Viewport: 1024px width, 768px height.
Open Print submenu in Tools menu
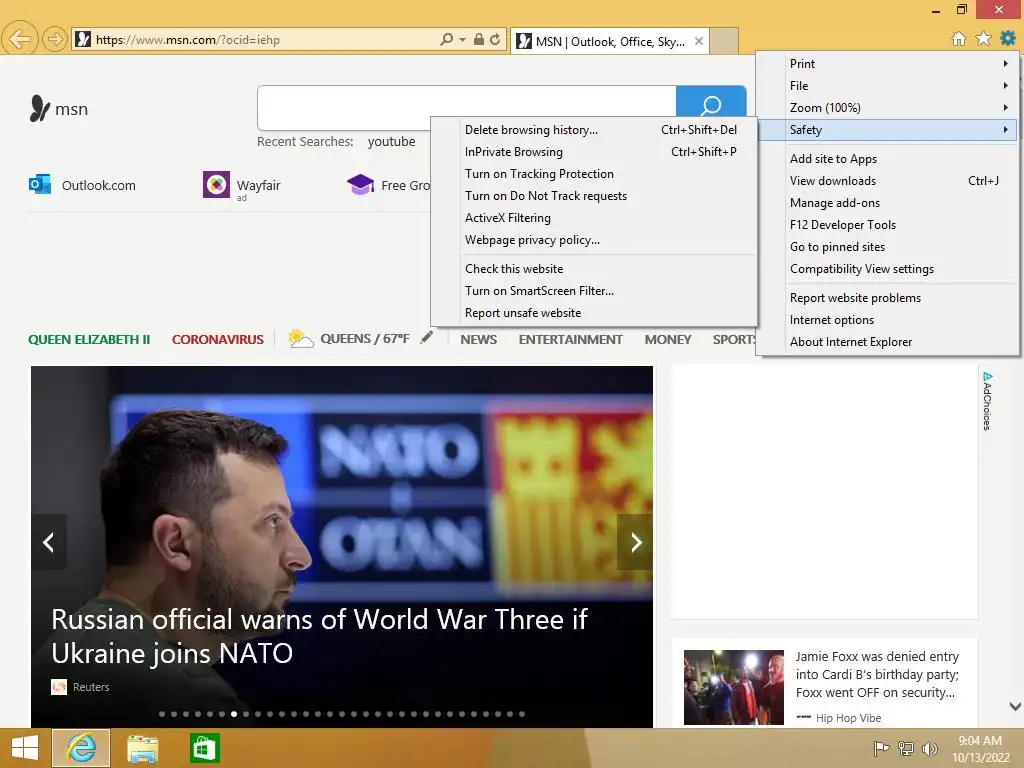tap(888, 63)
